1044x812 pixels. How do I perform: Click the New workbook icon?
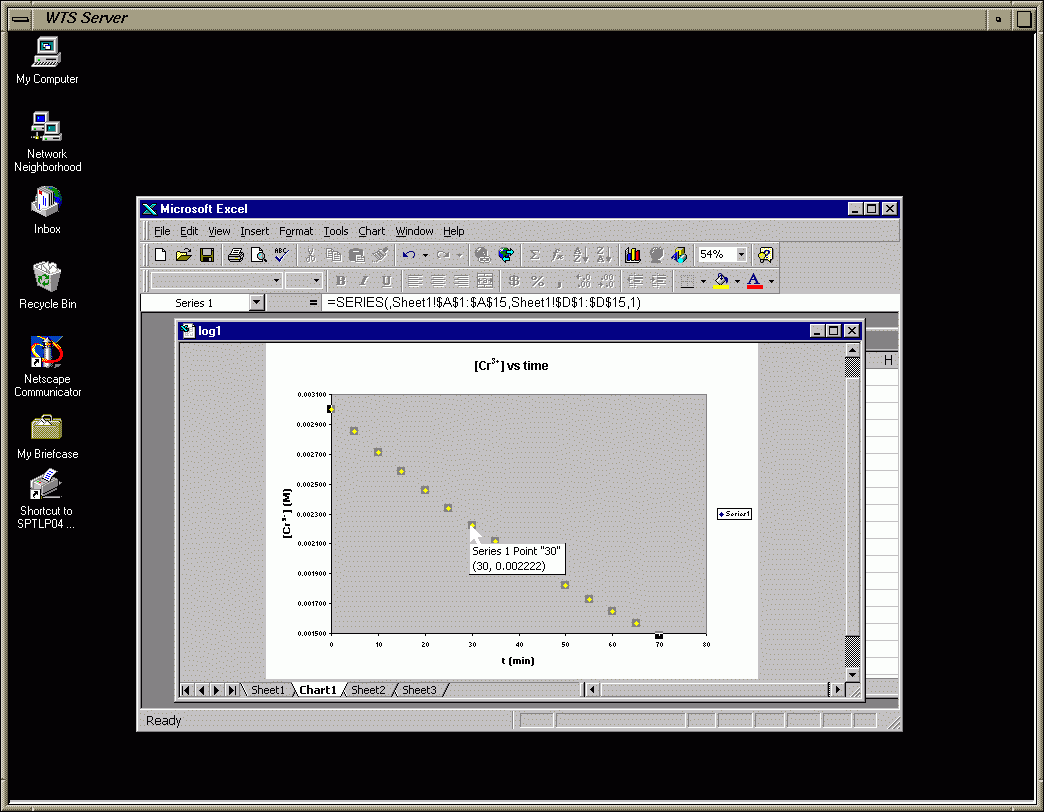pyautogui.click(x=162, y=255)
